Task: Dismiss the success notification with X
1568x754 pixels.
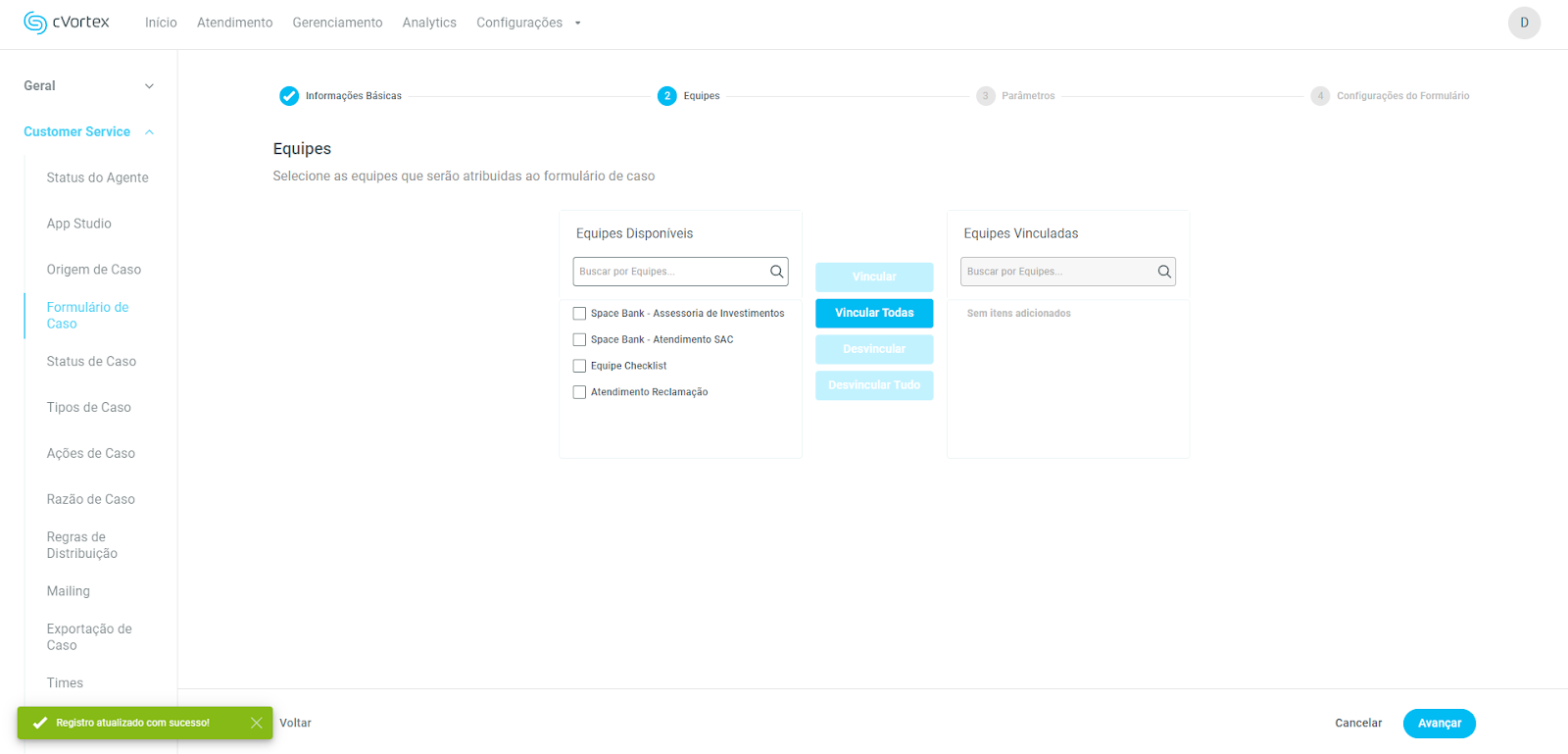Action: coord(256,723)
